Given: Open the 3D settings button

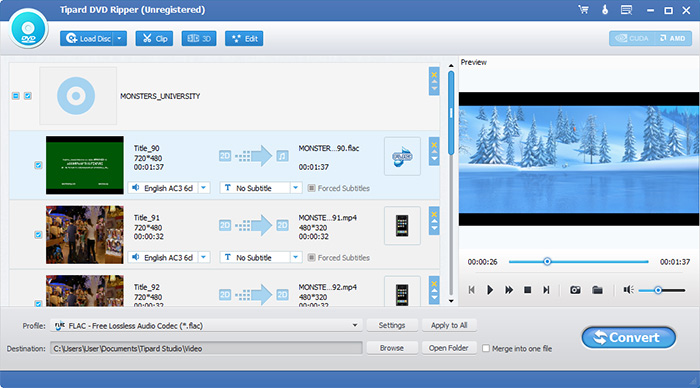Looking at the screenshot, I should [x=199, y=39].
